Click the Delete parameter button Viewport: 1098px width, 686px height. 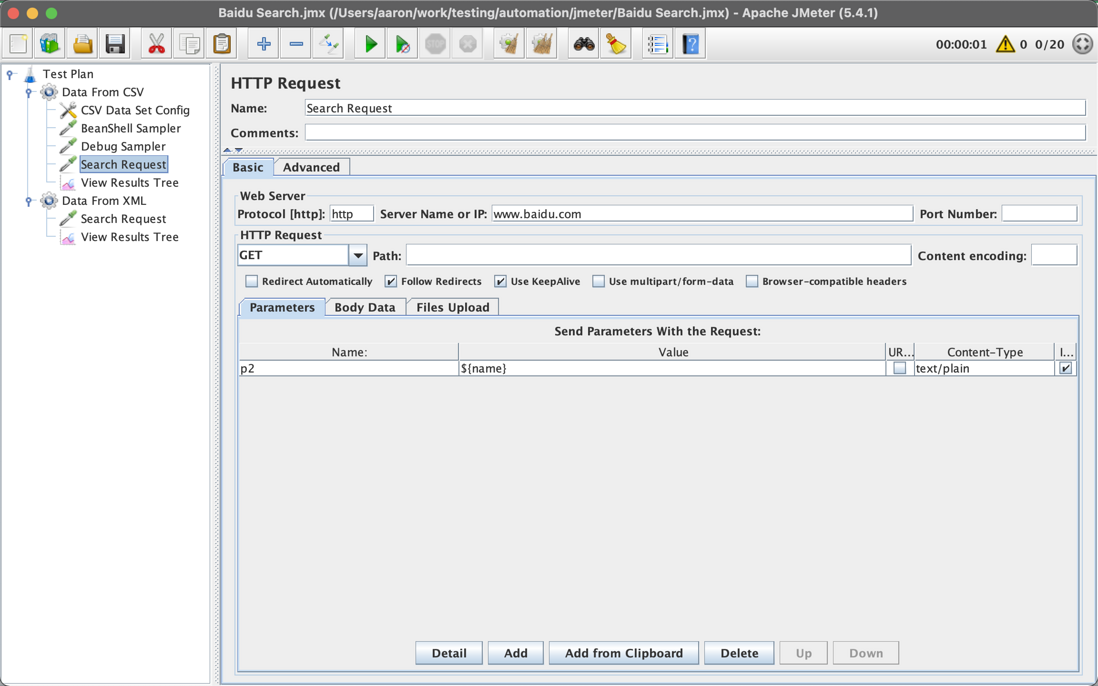tap(739, 653)
